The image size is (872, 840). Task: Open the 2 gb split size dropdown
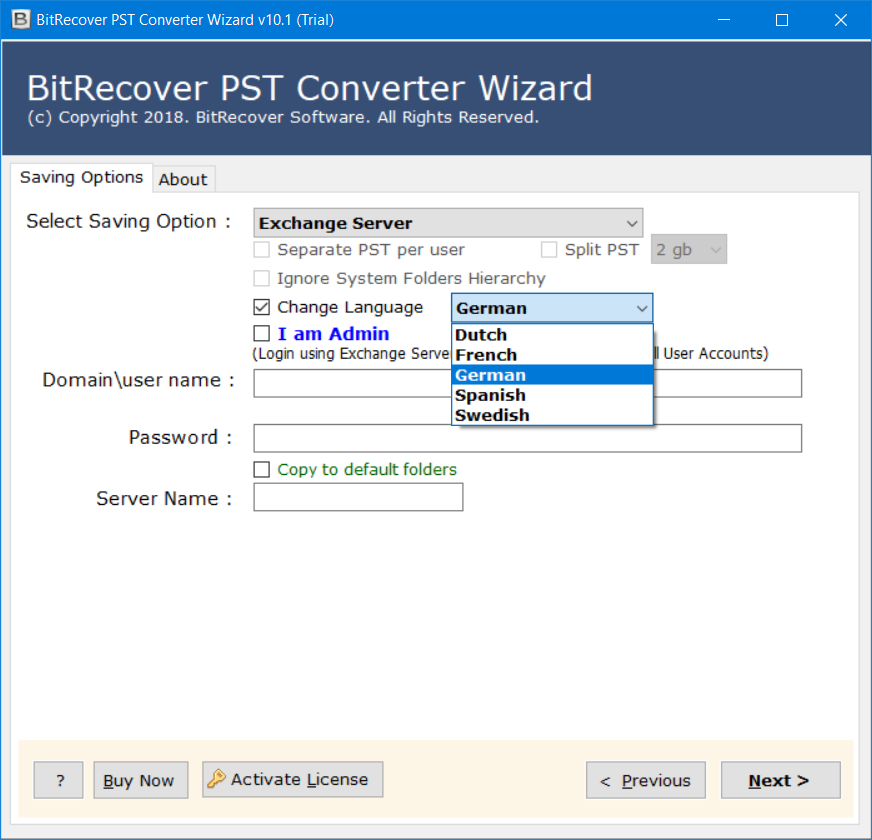click(688, 249)
